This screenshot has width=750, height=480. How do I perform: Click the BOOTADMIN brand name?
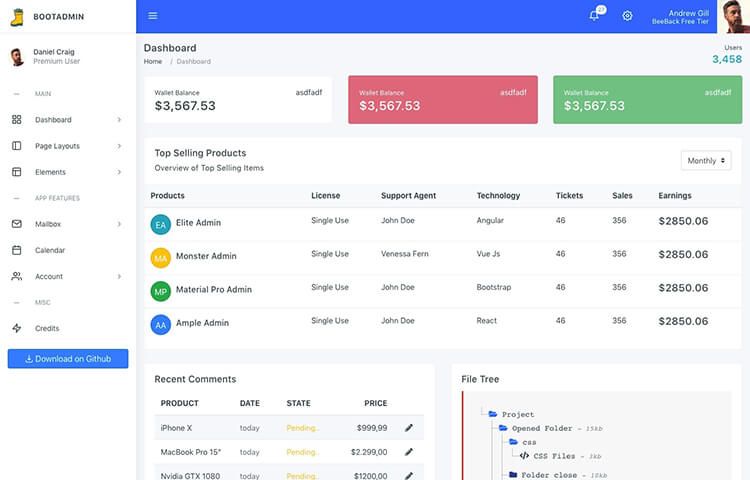click(58, 17)
